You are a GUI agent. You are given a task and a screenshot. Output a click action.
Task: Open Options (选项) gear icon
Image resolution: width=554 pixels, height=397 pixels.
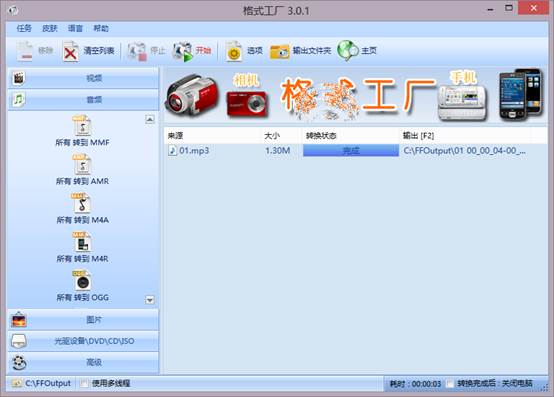233,52
